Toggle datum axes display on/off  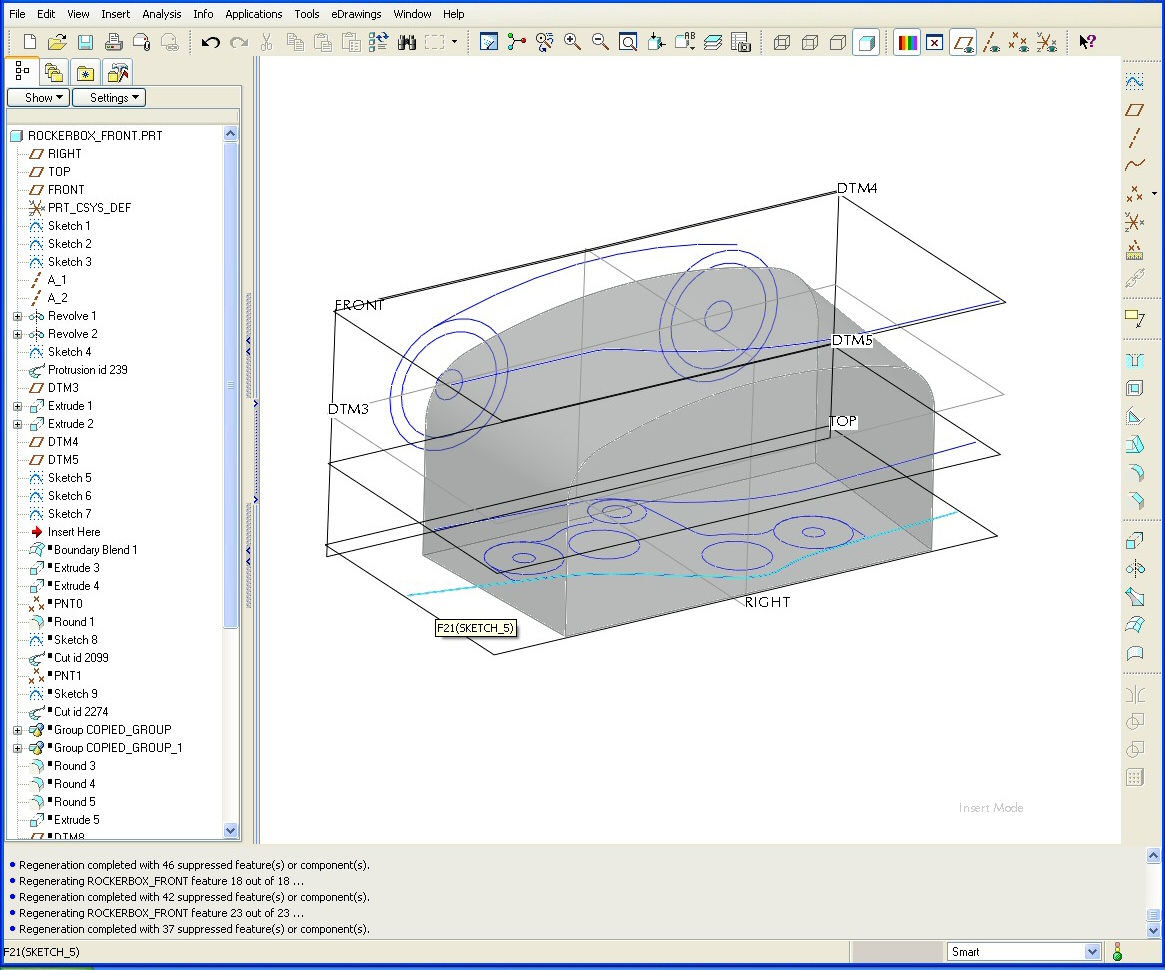[x=991, y=42]
